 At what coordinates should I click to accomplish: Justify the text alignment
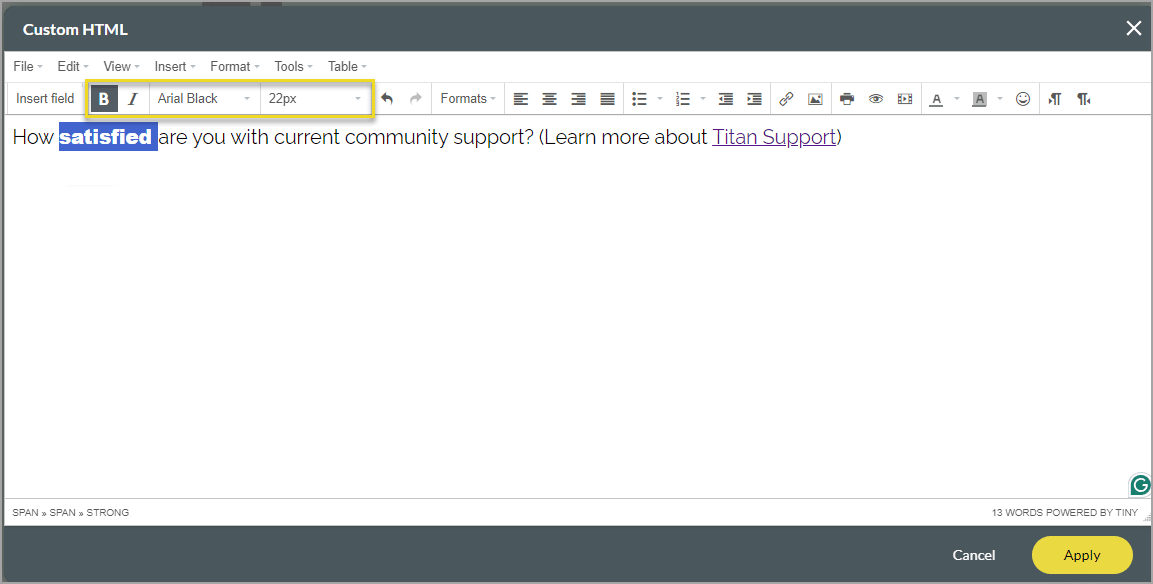click(607, 99)
